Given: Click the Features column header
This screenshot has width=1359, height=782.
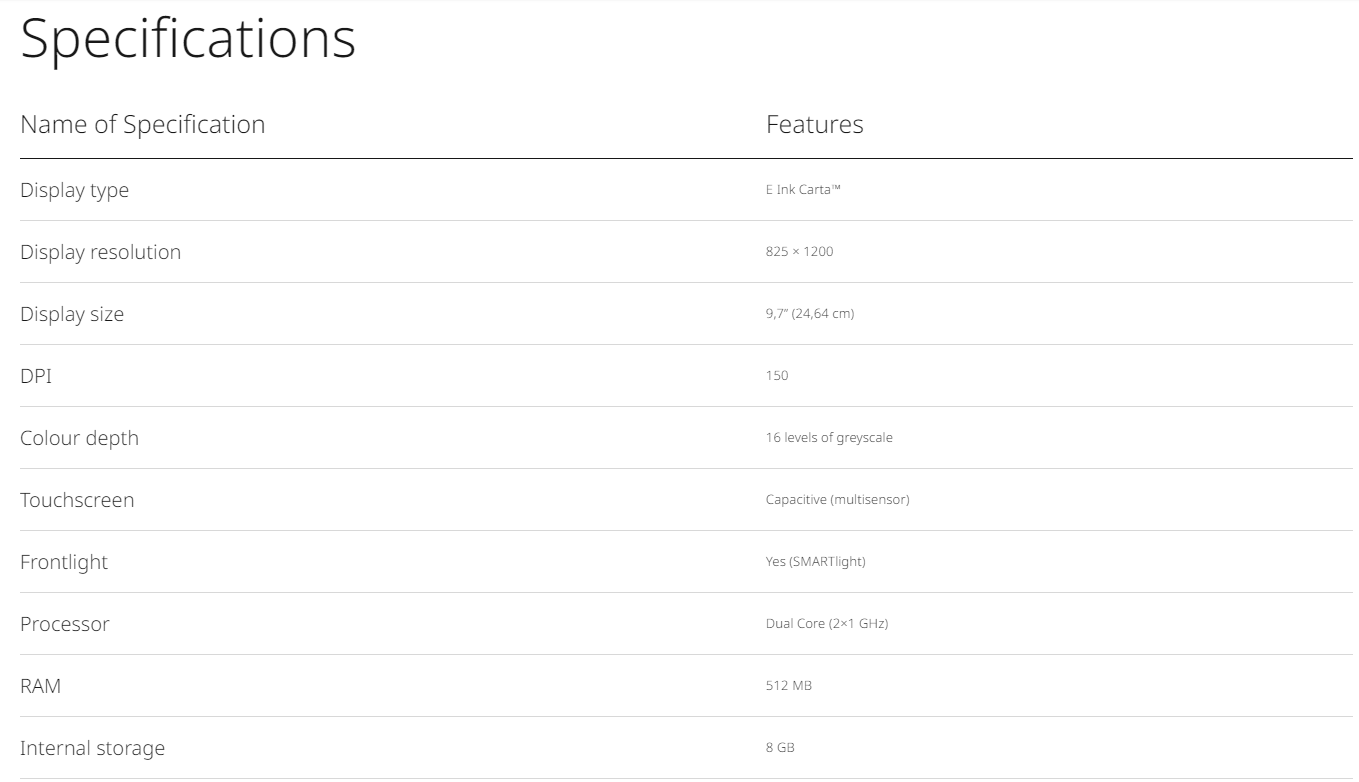Looking at the screenshot, I should [814, 124].
